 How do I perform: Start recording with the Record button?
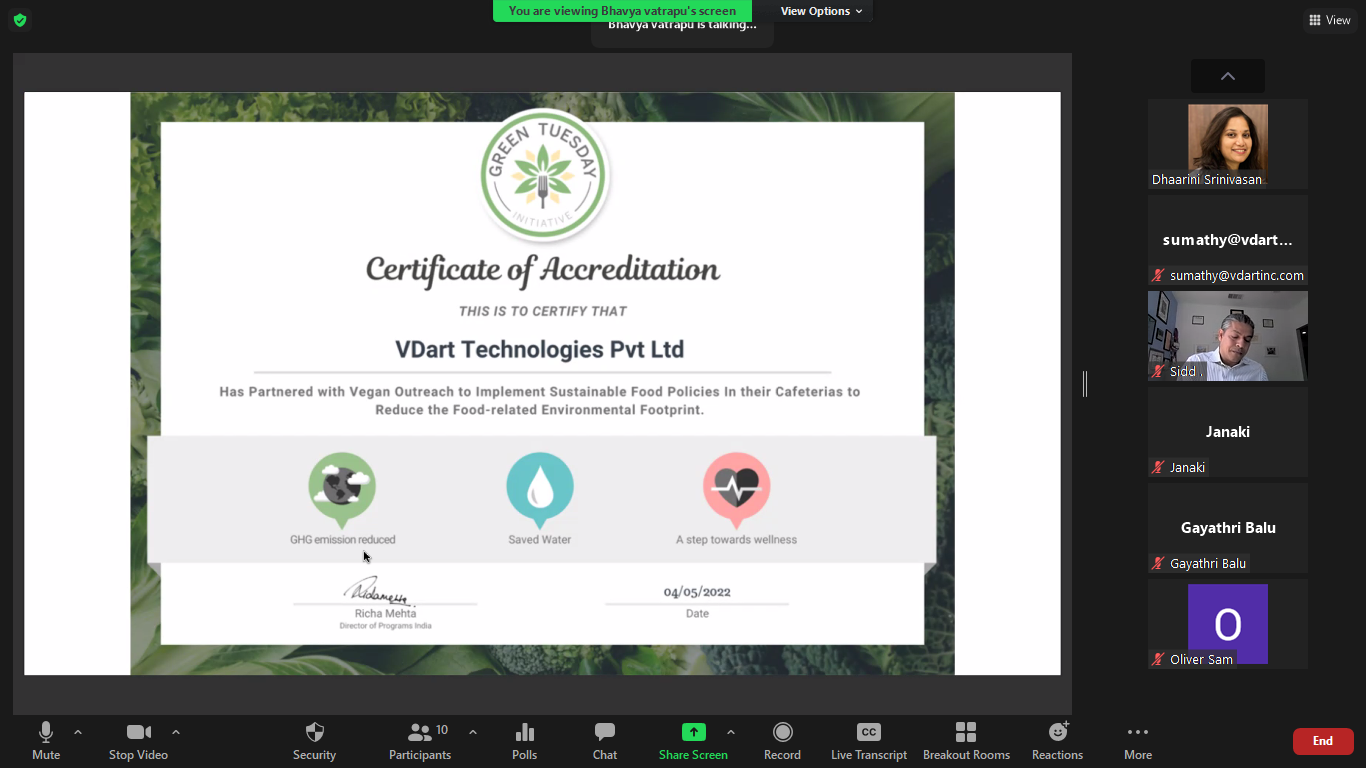[x=782, y=741]
